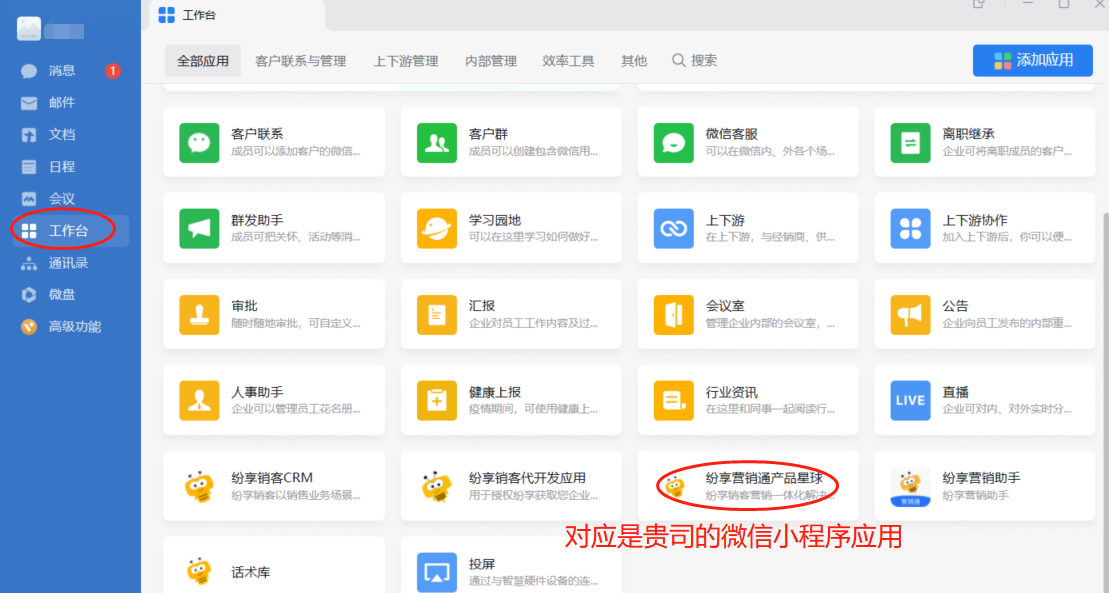Click the 添加应用 button
This screenshot has height=593, width=1109.
(1033, 60)
